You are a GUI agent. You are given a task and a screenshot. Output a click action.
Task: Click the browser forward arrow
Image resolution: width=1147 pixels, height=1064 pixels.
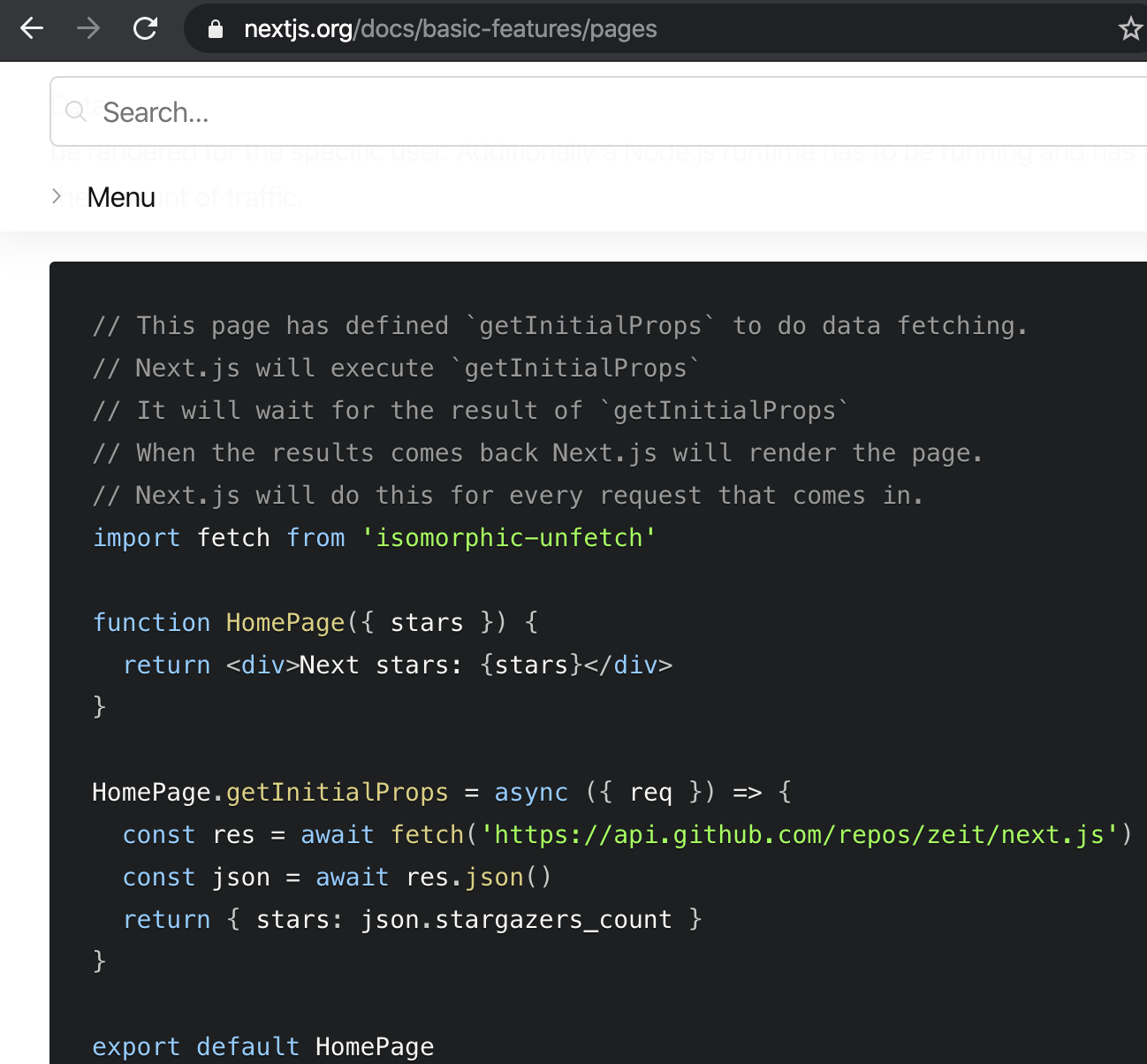88,29
